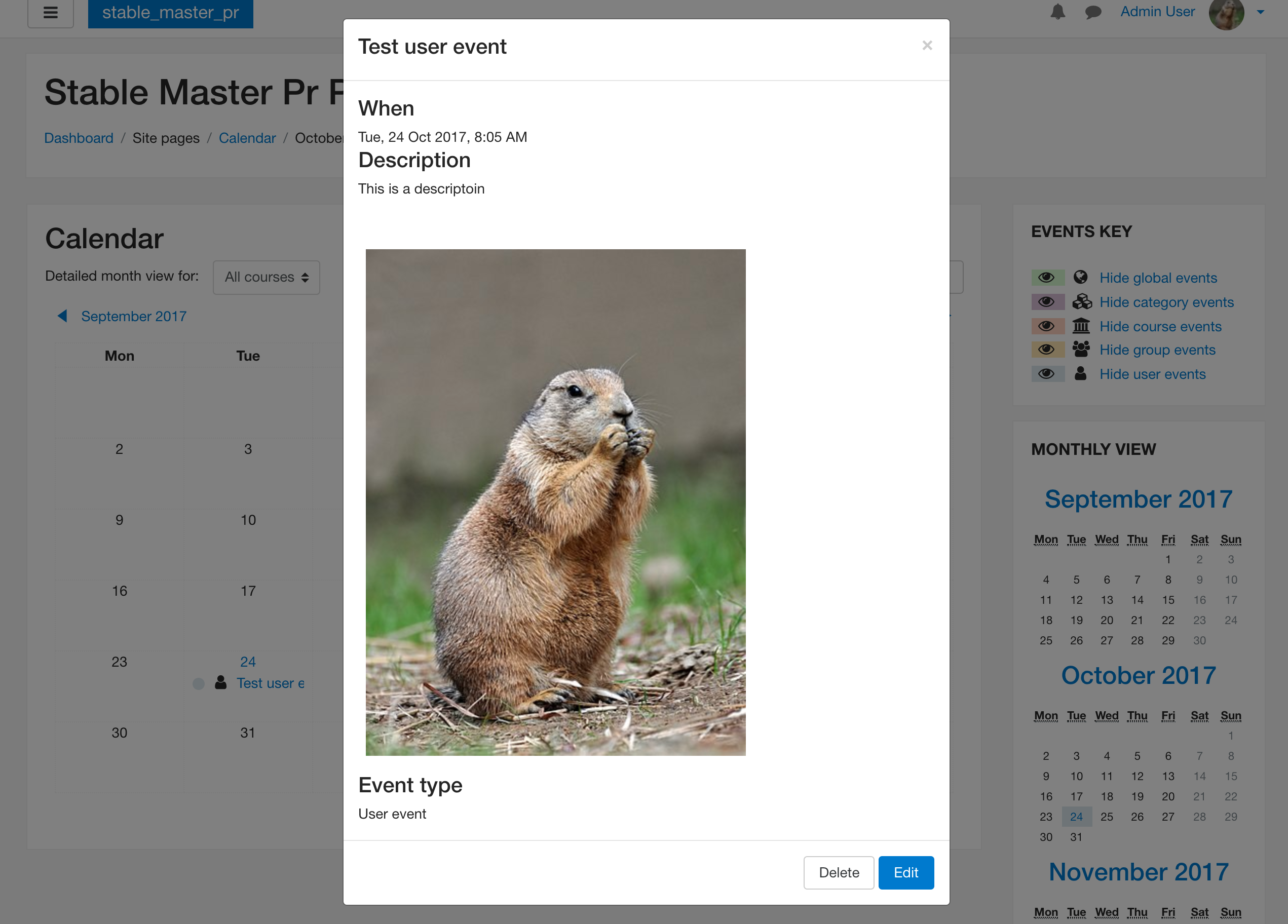The image size is (1288, 924).
Task: Click Hide category events link
Action: tap(1166, 302)
